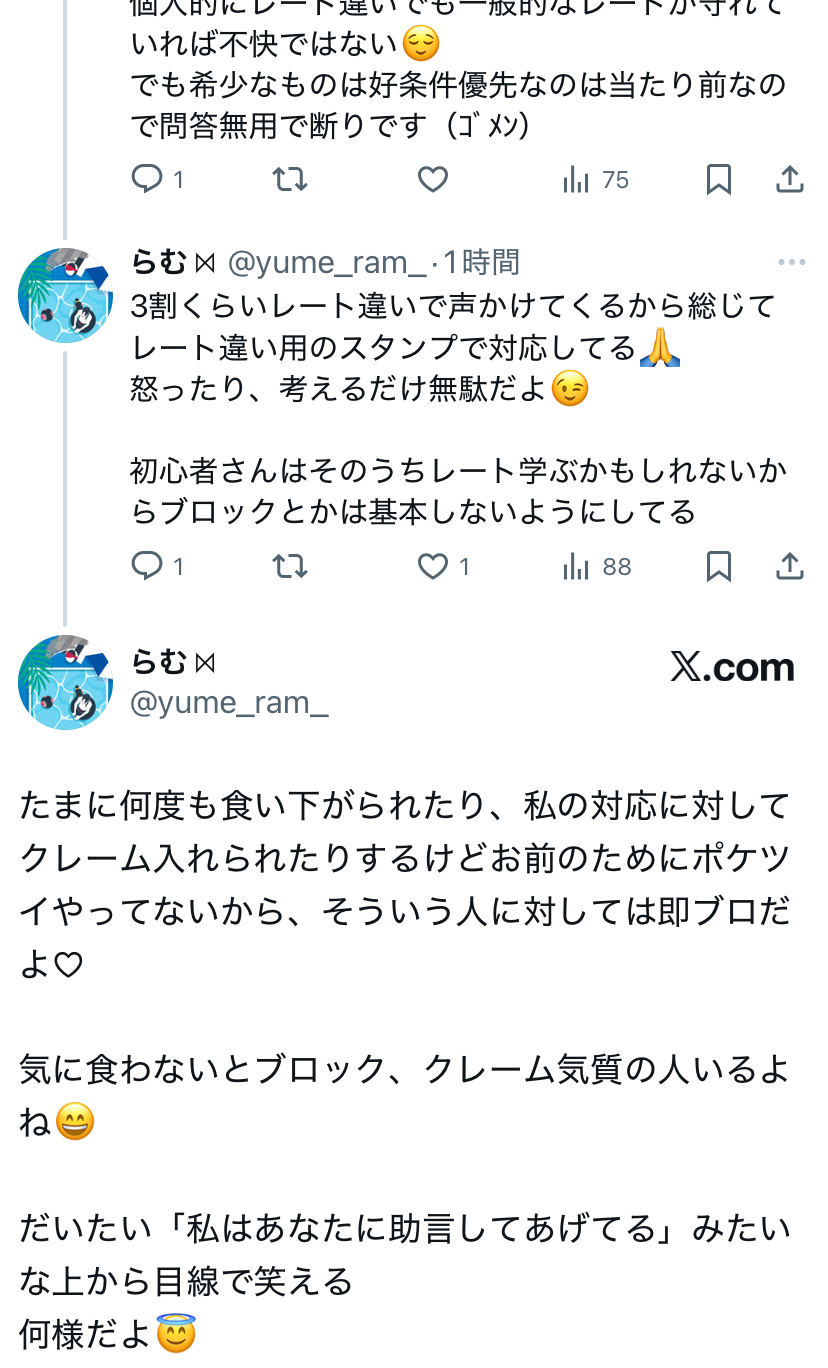View analytics showing 88 views
828x1368 pixels.
tap(597, 567)
